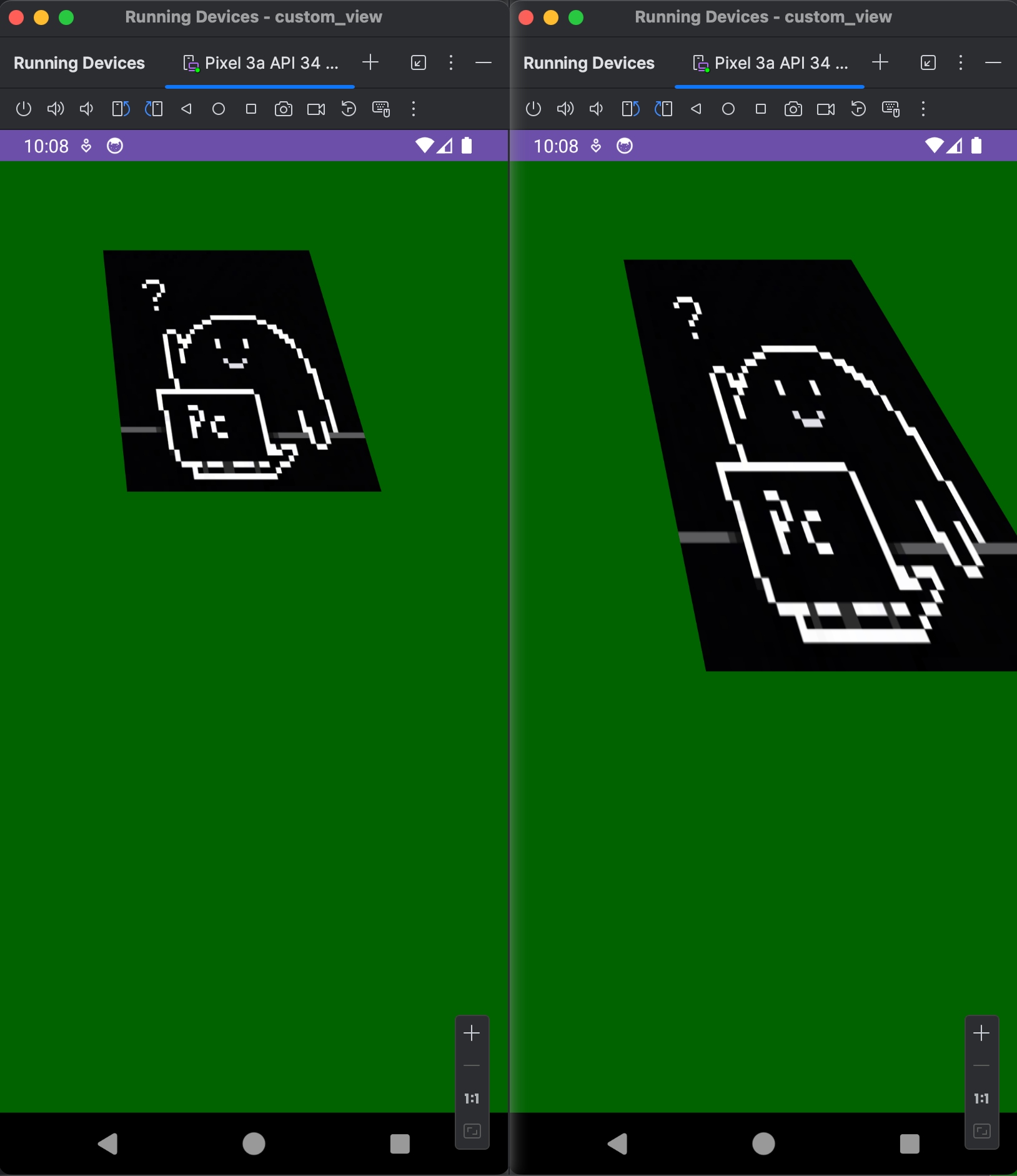Image resolution: width=1017 pixels, height=1176 pixels.
Task: Power off the emulated Pixel 3a device
Action: 23,109
